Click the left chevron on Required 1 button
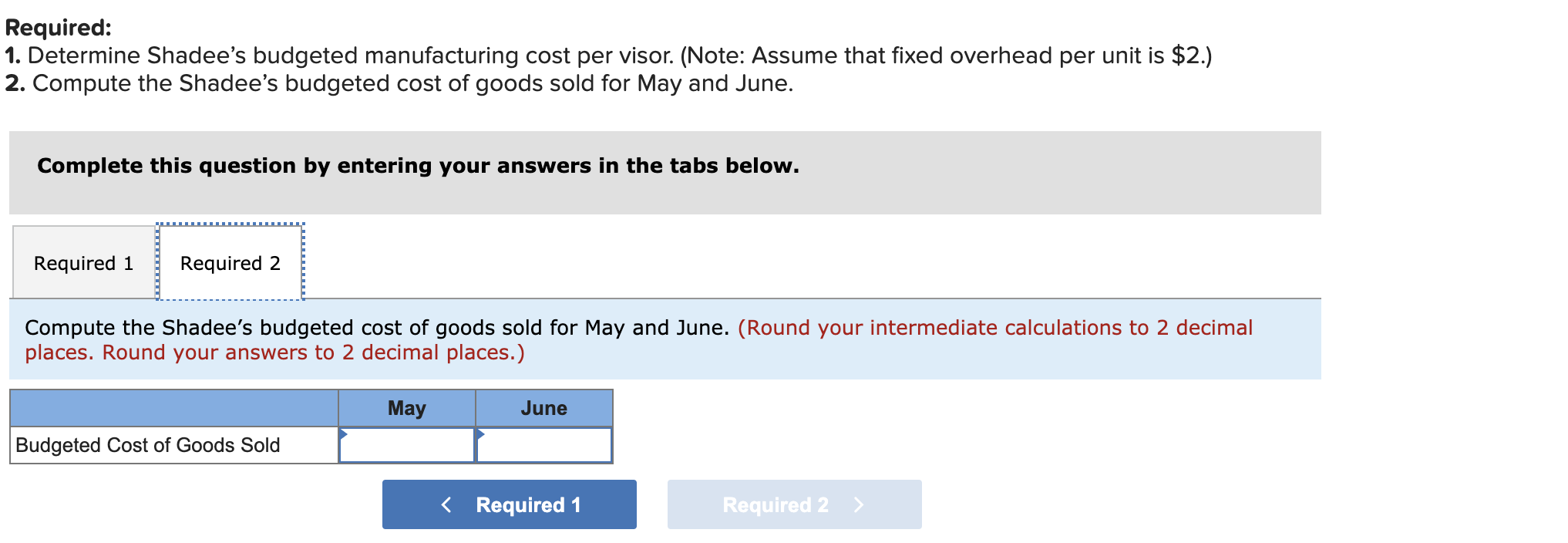 click(x=446, y=504)
